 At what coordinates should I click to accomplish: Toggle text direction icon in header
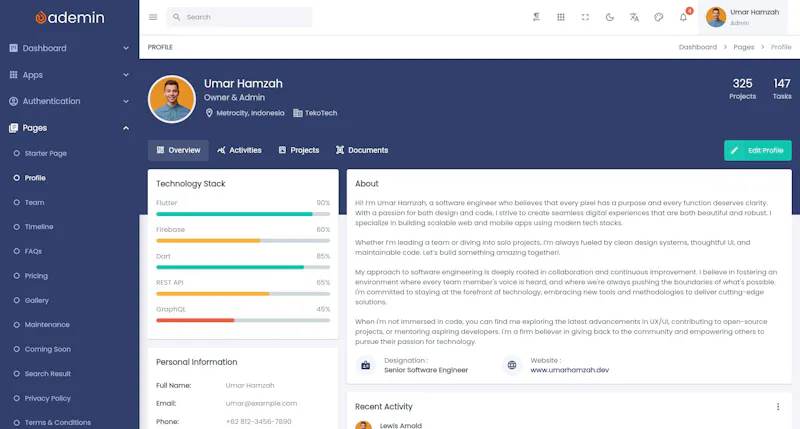pos(536,17)
